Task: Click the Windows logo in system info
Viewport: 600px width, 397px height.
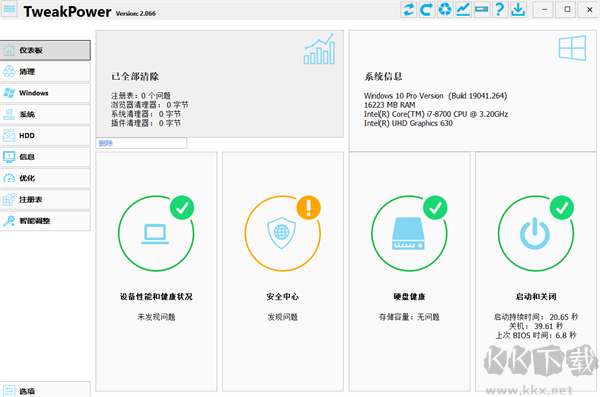Action: [x=572, y=48]
